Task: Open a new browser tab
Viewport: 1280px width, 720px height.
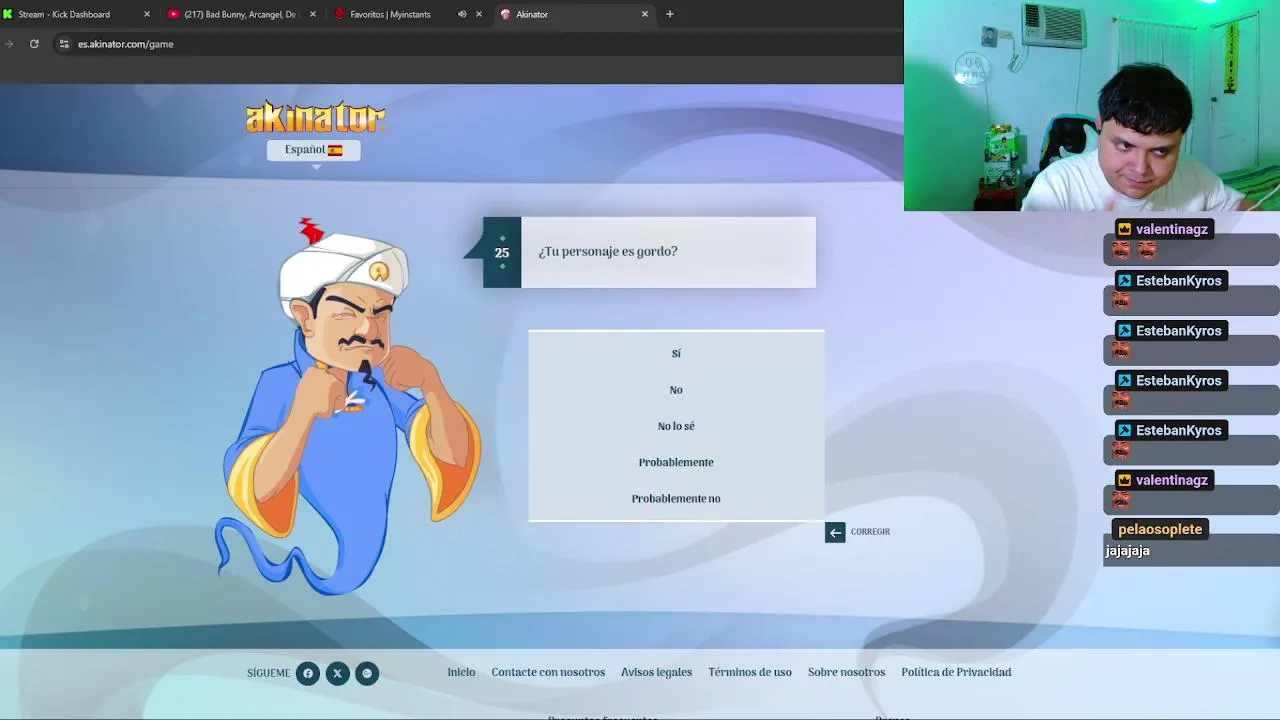Action: point(670,14)
